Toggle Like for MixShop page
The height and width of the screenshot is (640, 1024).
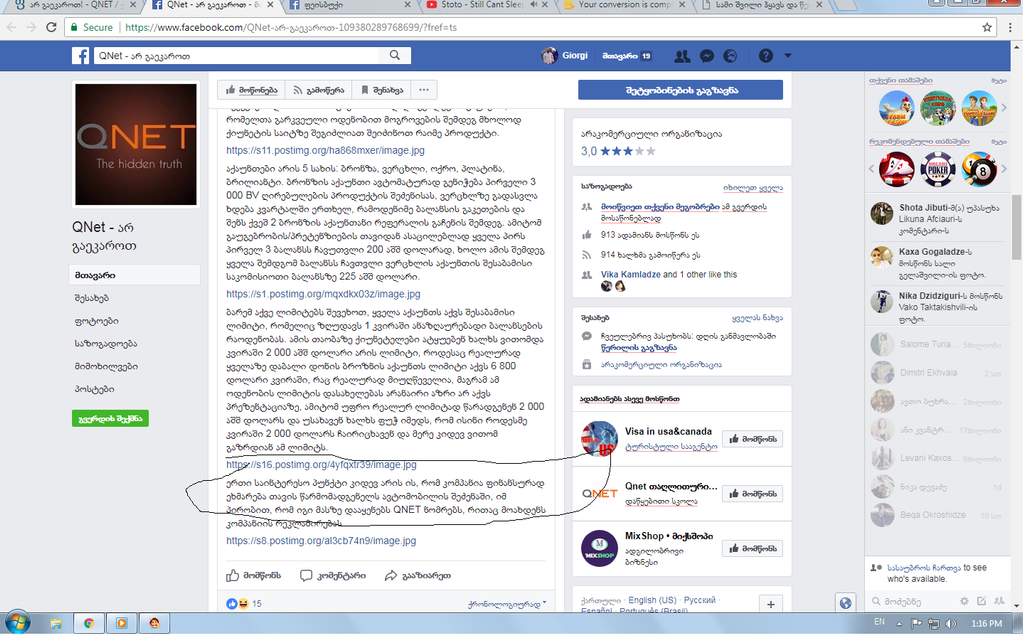click(752, 549)
